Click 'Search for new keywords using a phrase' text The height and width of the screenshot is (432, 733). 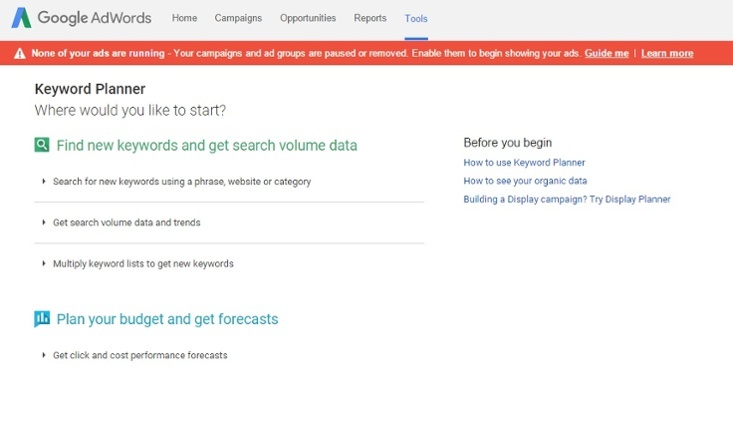pyautogui.click(x=182, y=181)
